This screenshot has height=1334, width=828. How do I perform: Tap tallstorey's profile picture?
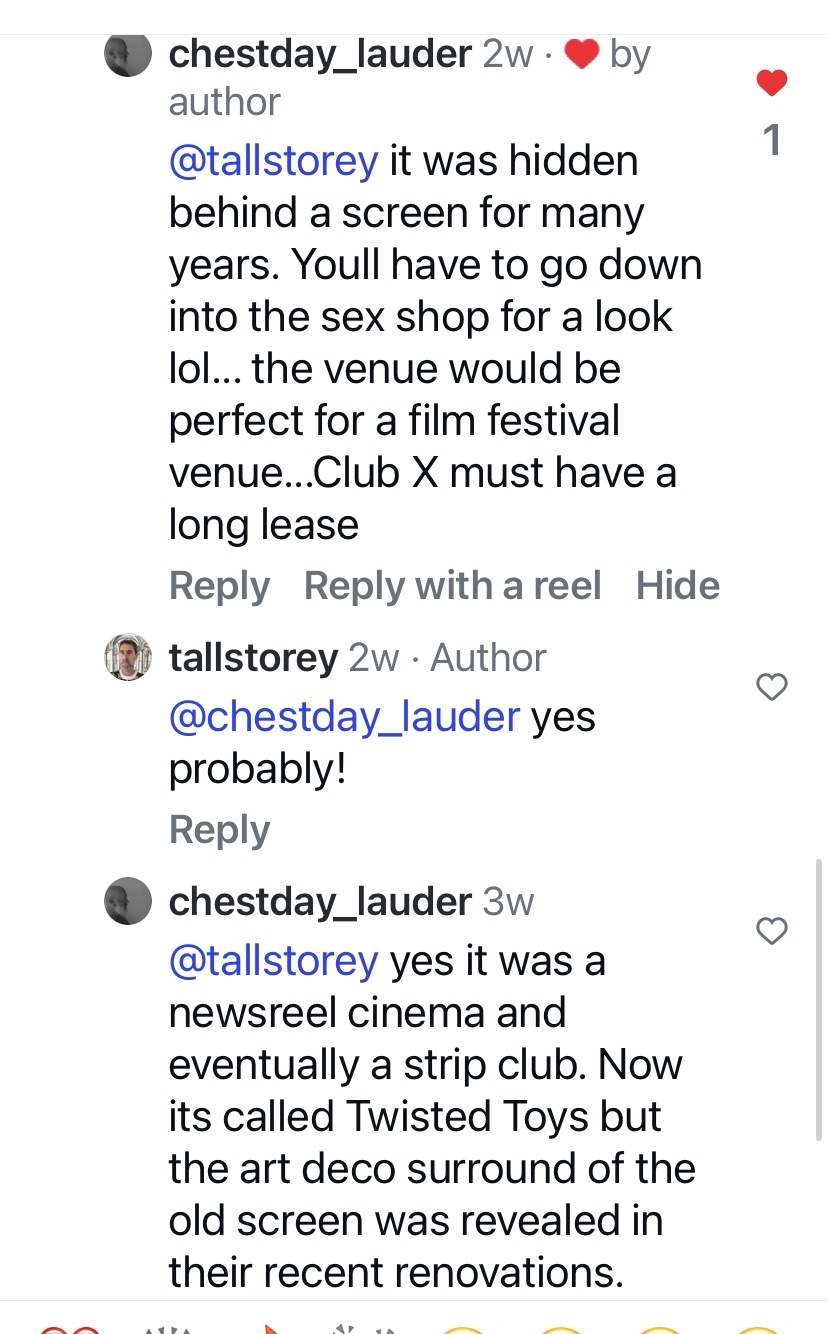coord(128,657)
